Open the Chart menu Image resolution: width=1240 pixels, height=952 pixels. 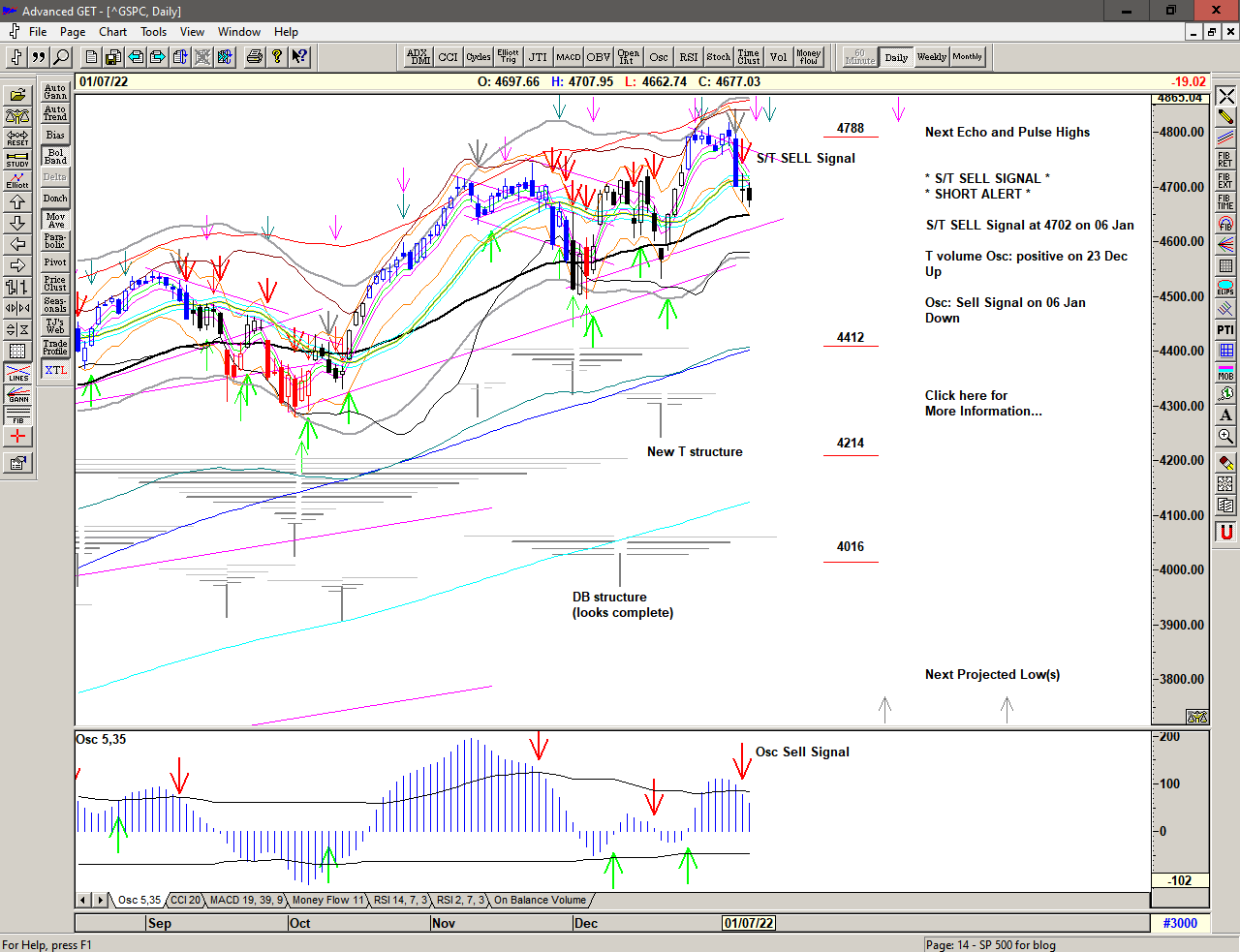pyautogui.click(x=112, y=32)
